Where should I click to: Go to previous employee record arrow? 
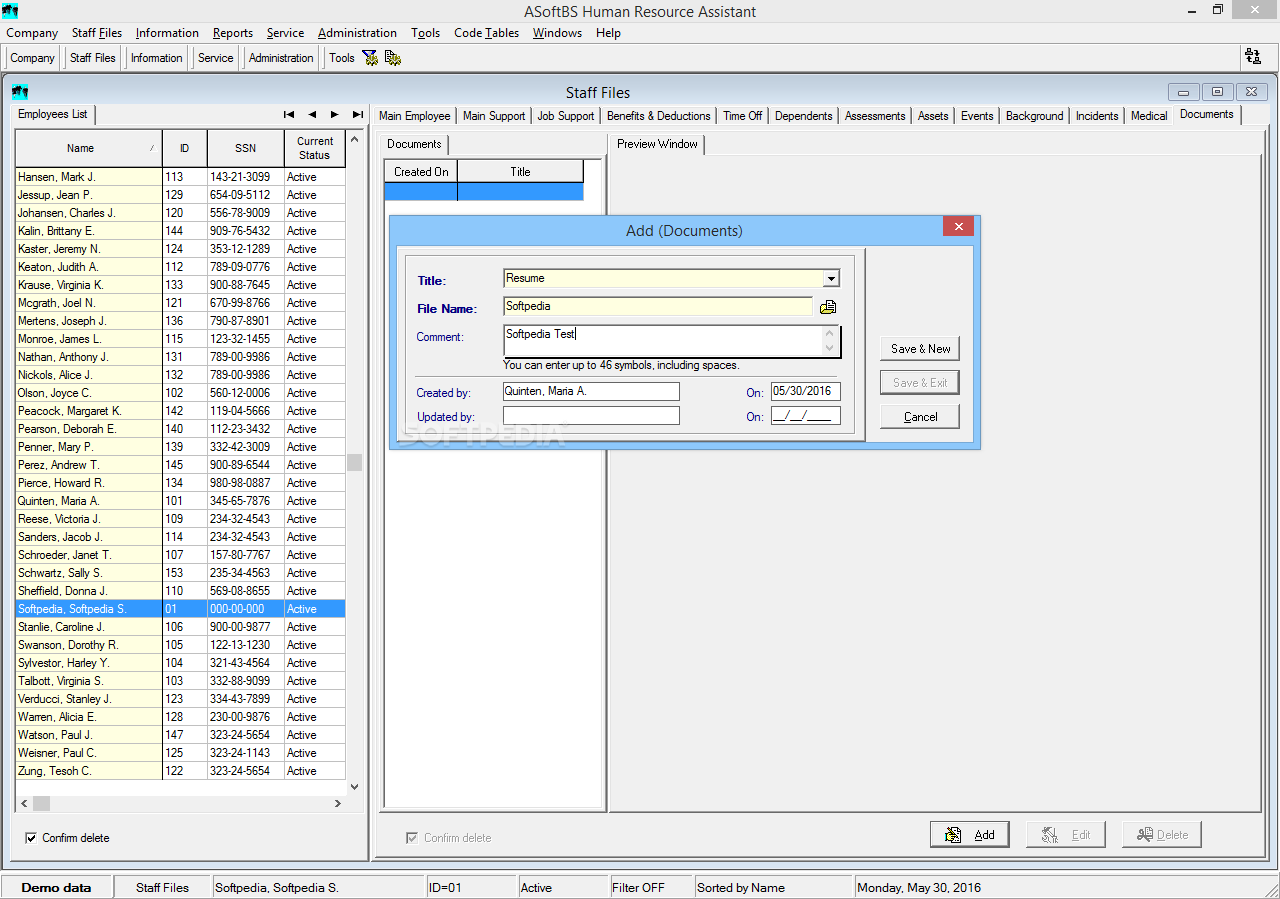[x=312, y=114]
